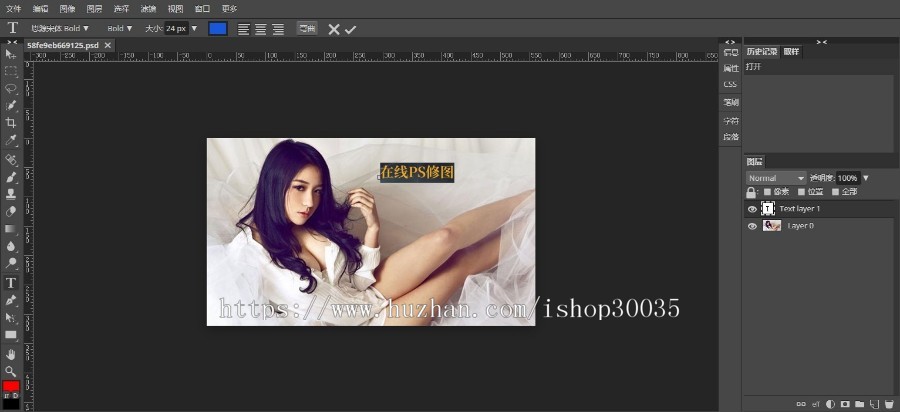Select the Type (T) tool in toolbox
The height and width of the screenshot is (412, 900).
pyautogui.click(x=11, y=283)
